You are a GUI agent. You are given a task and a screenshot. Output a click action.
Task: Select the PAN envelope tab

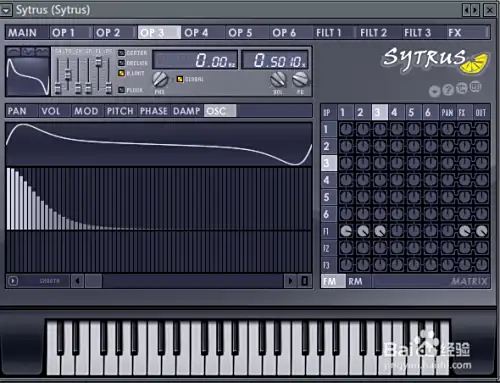[x=22, y=111]
